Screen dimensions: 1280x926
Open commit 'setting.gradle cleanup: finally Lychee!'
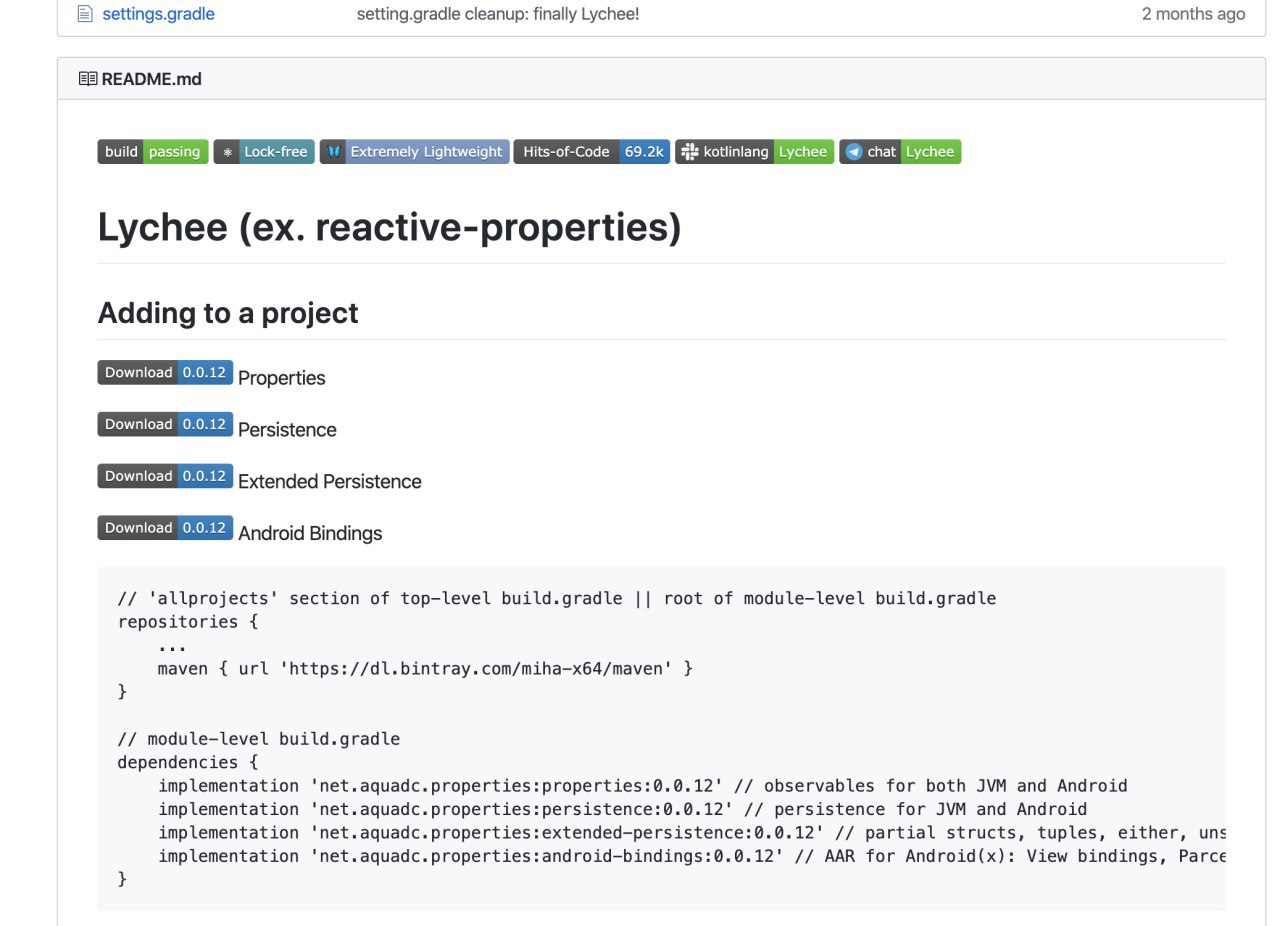pyautogui.click(x=497, y=14)
